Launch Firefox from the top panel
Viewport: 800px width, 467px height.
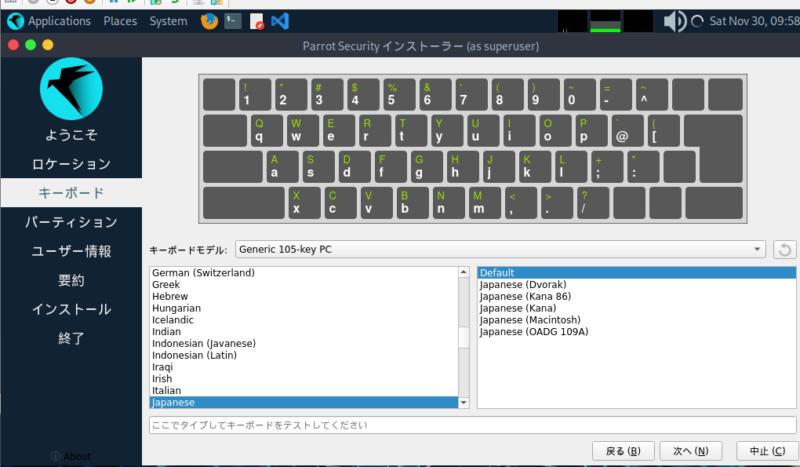click(208, 21)
